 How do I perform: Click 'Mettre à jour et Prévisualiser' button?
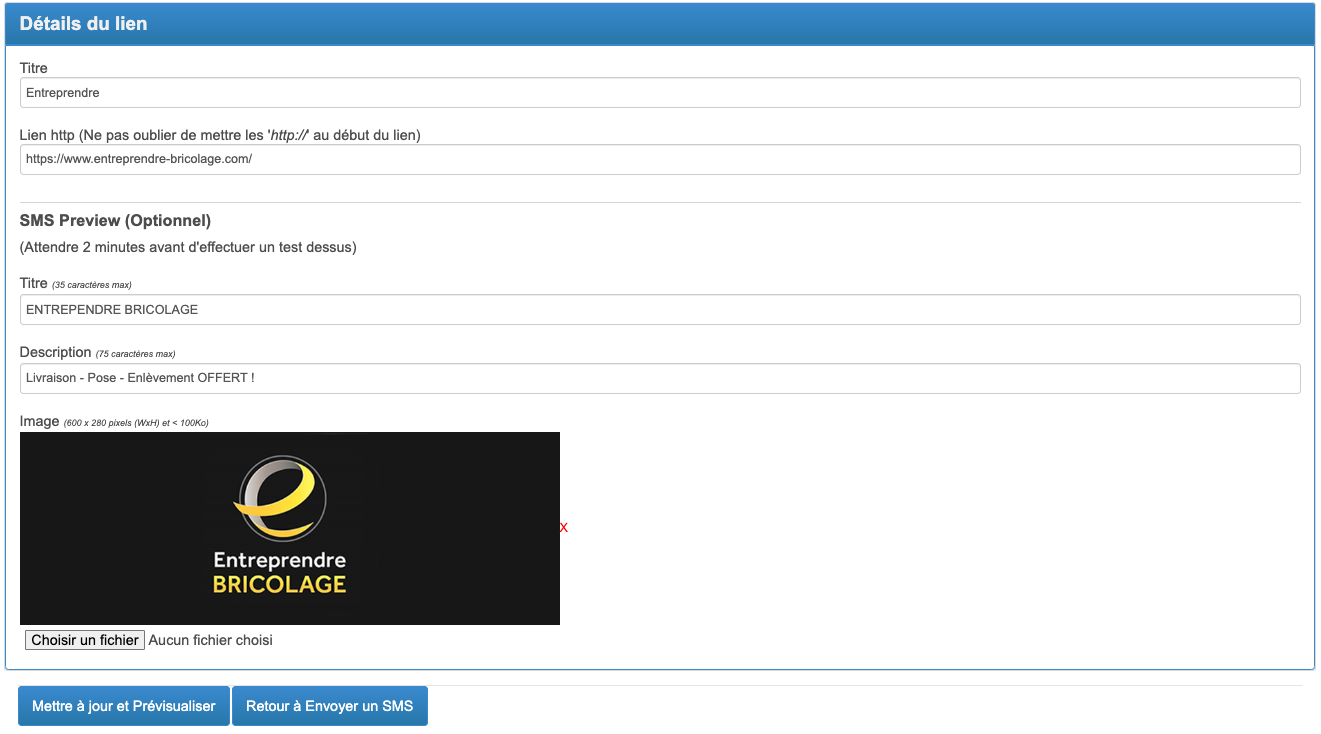pos(124,706)
